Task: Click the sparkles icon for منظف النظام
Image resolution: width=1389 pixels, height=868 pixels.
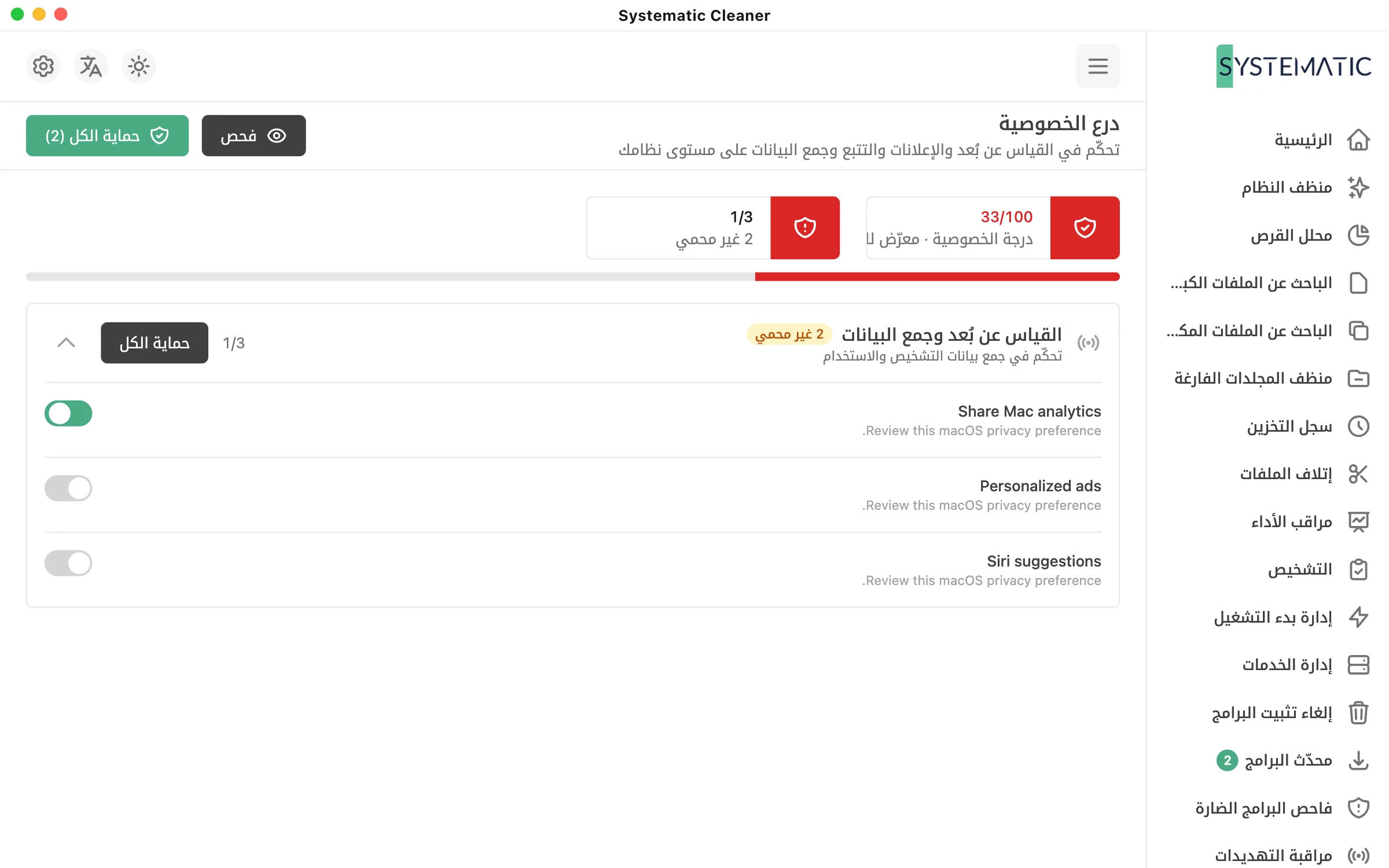Action: (1358, 187)
